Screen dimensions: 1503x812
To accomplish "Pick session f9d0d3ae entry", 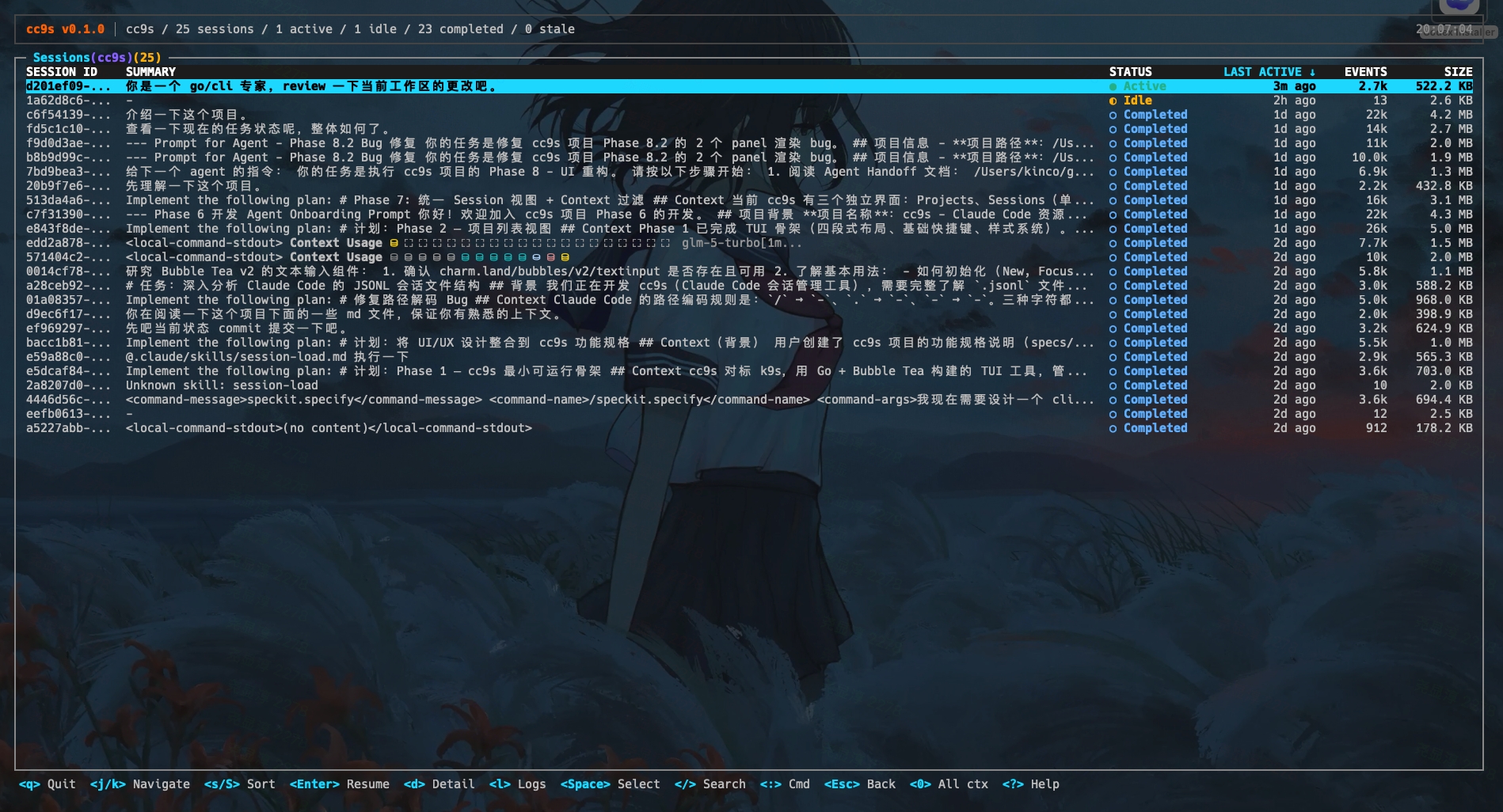I will [749, 143].
